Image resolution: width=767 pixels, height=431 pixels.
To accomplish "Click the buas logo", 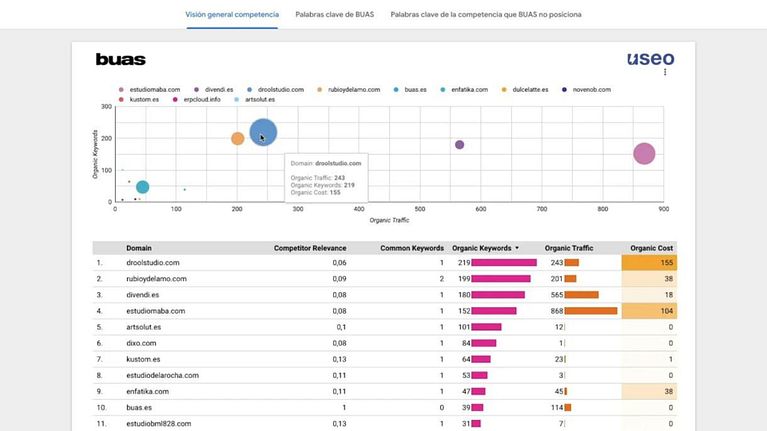I will click(120, 60).
